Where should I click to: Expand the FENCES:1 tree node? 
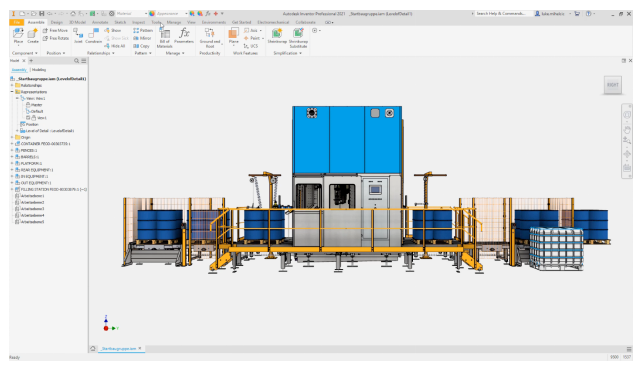(x=12, y=151)
